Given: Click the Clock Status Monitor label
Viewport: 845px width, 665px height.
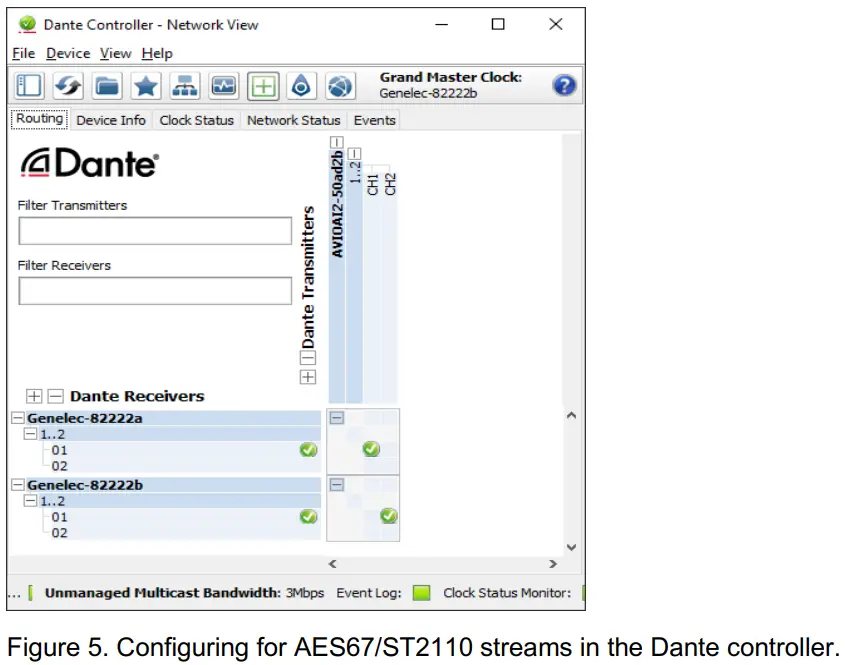Looking at the screenshot, I should [x=507, y=593].
